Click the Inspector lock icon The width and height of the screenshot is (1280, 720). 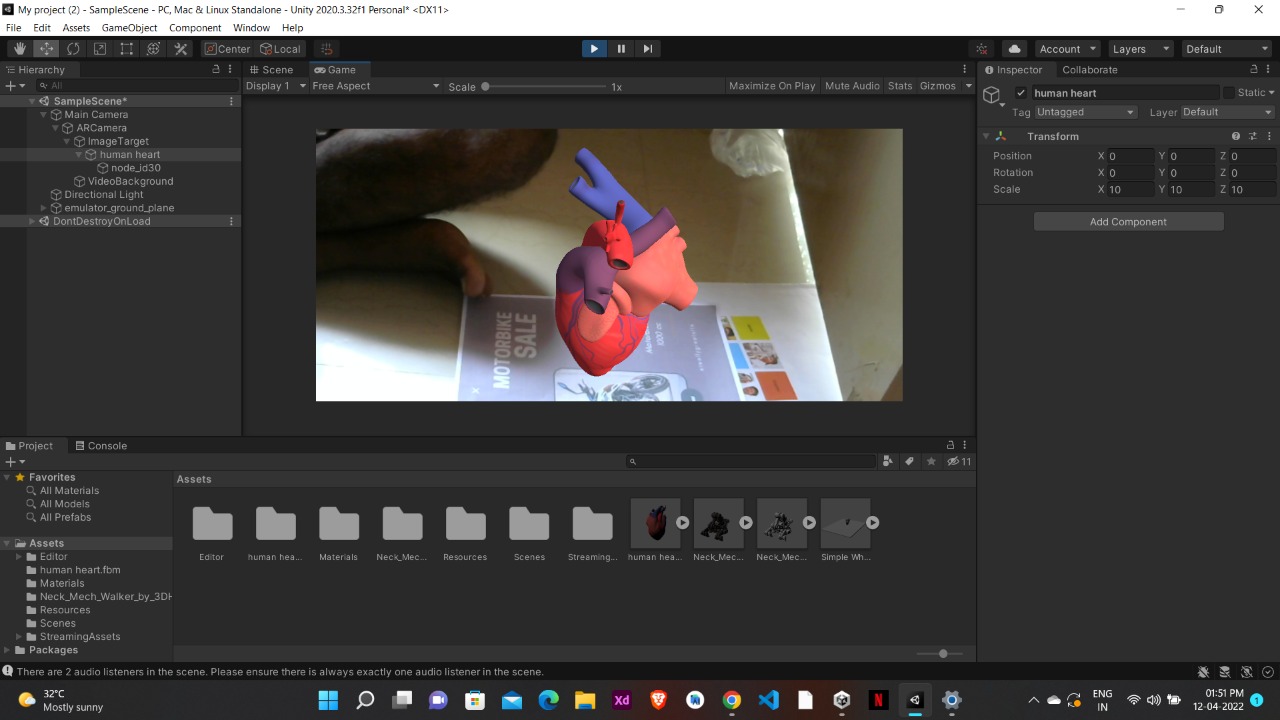point(1254,70)
